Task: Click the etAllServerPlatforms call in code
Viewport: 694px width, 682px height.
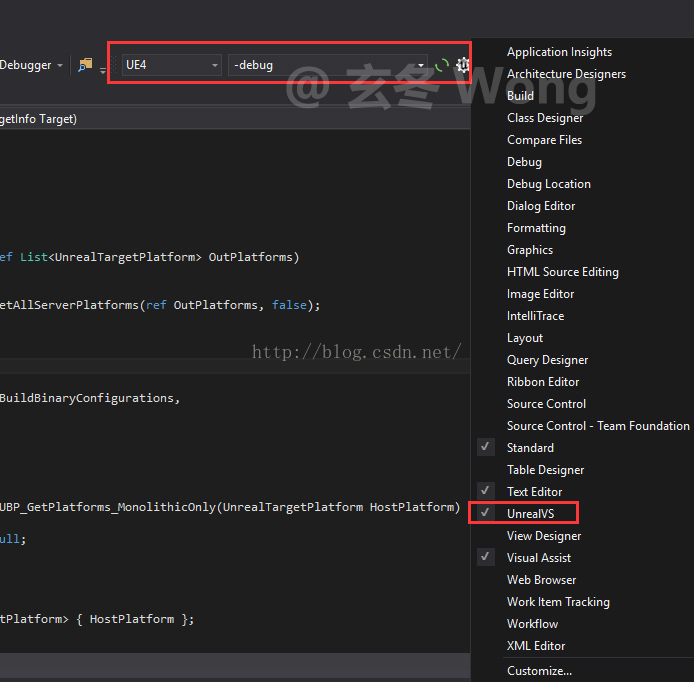Action: click(x=69, y=305)
